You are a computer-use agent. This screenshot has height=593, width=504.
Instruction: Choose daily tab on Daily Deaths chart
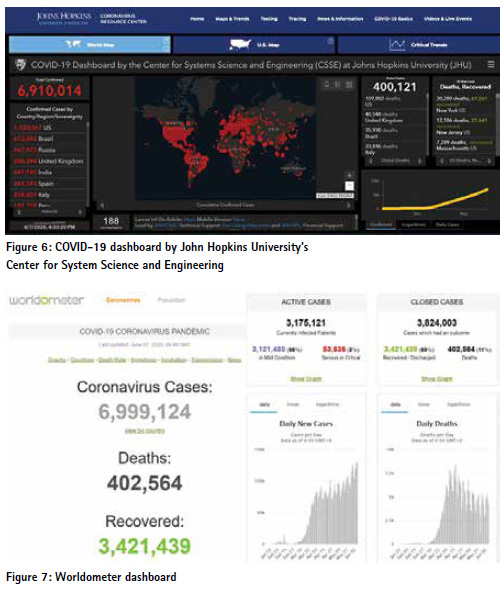click(395, 405)
